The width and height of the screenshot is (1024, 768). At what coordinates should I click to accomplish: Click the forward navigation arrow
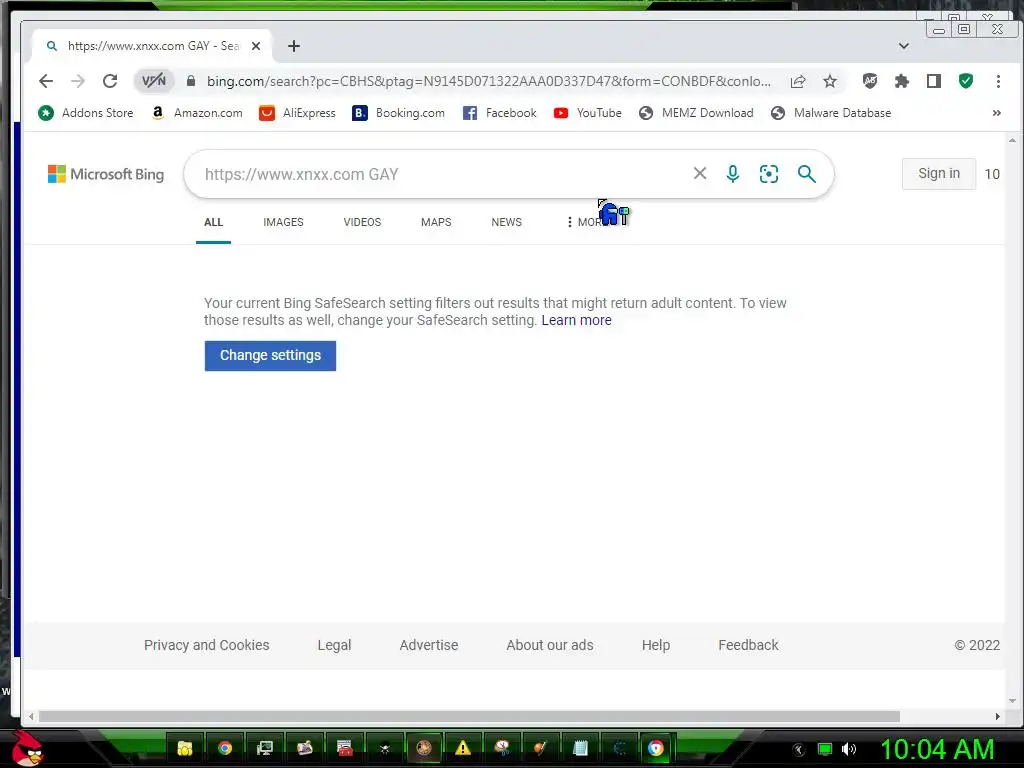[x=78, y=81]
